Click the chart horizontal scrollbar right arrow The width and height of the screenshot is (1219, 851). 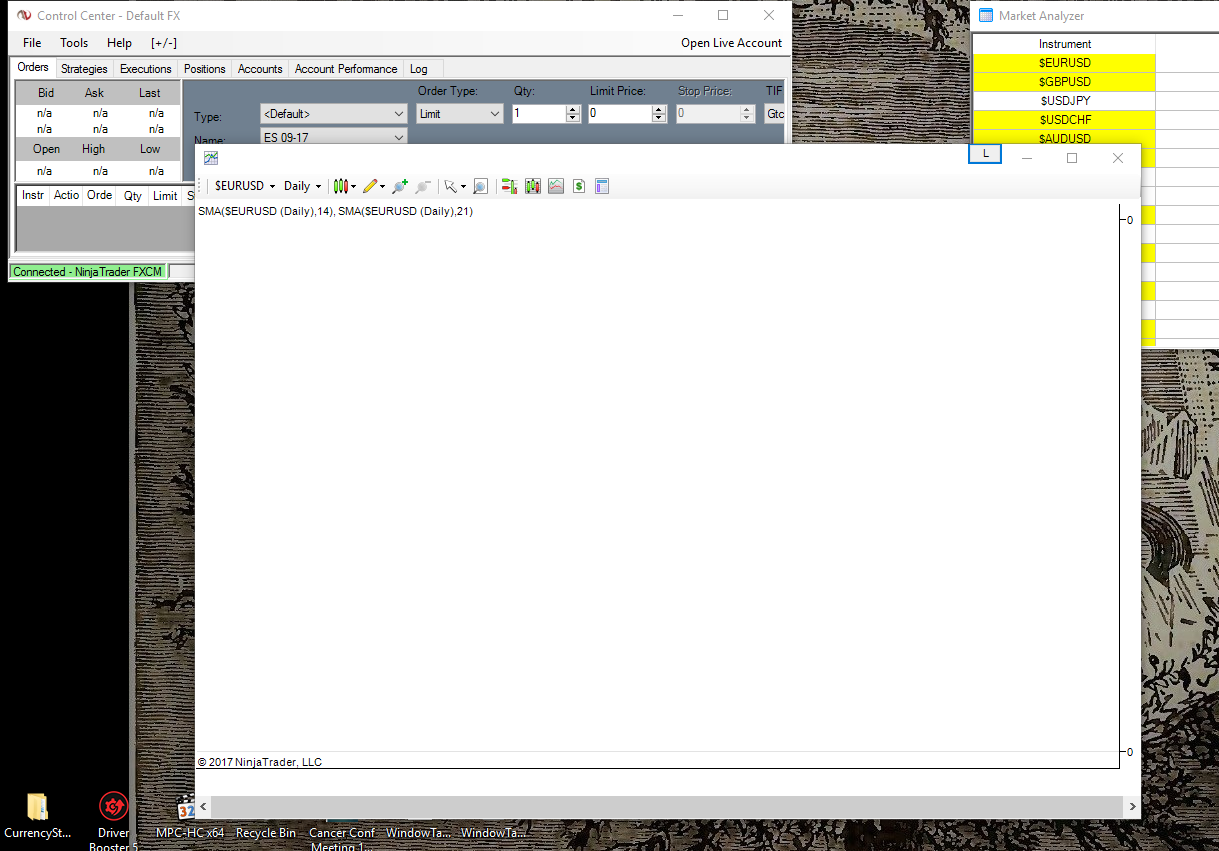point(1131,805)
